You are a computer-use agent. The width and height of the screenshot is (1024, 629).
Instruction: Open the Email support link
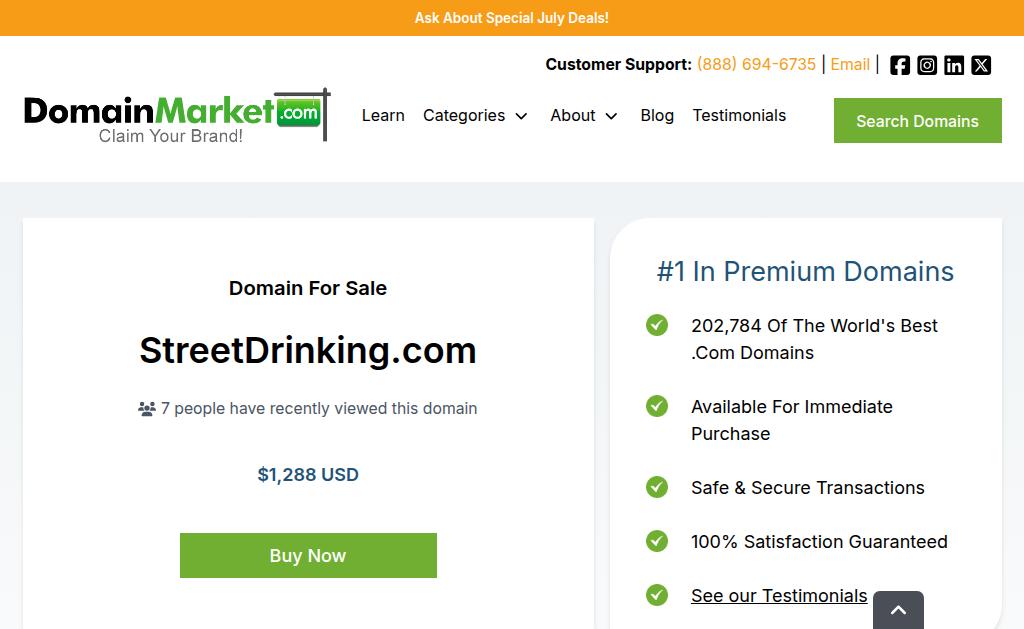(x=850, y=65)
